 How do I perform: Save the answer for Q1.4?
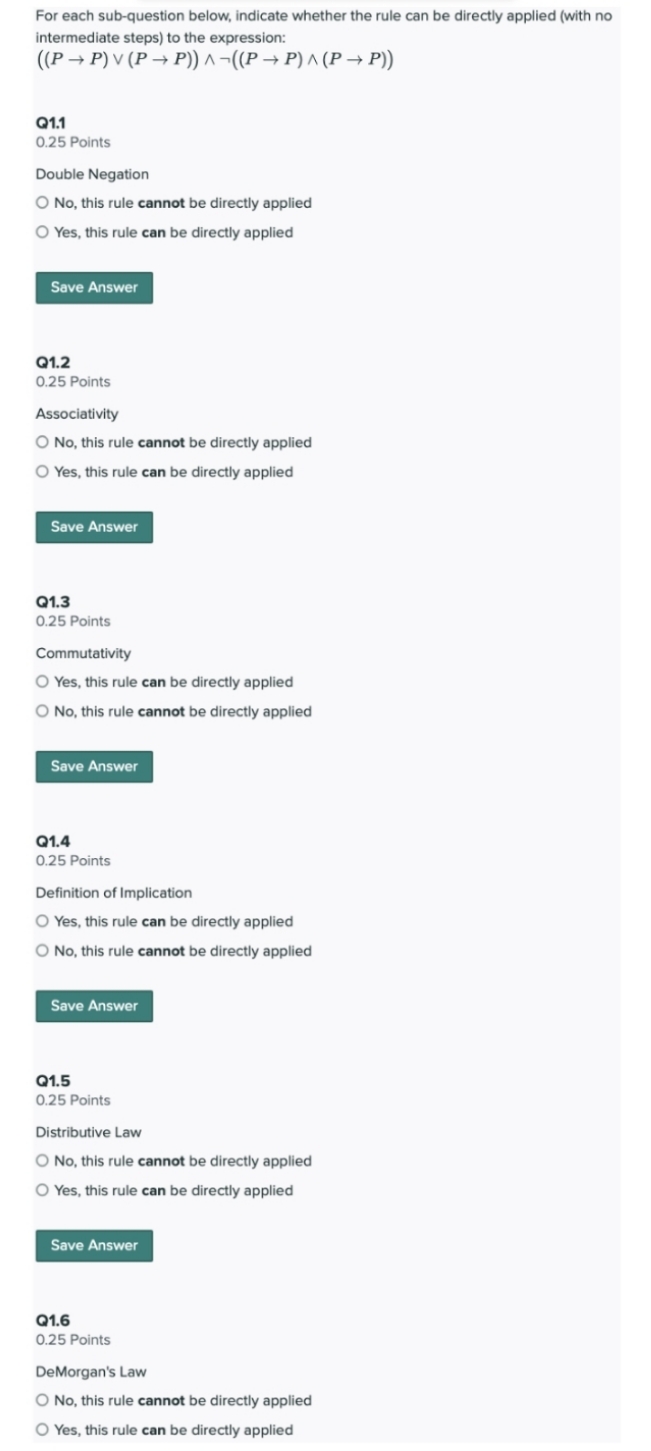click(x=93, y=1006)
